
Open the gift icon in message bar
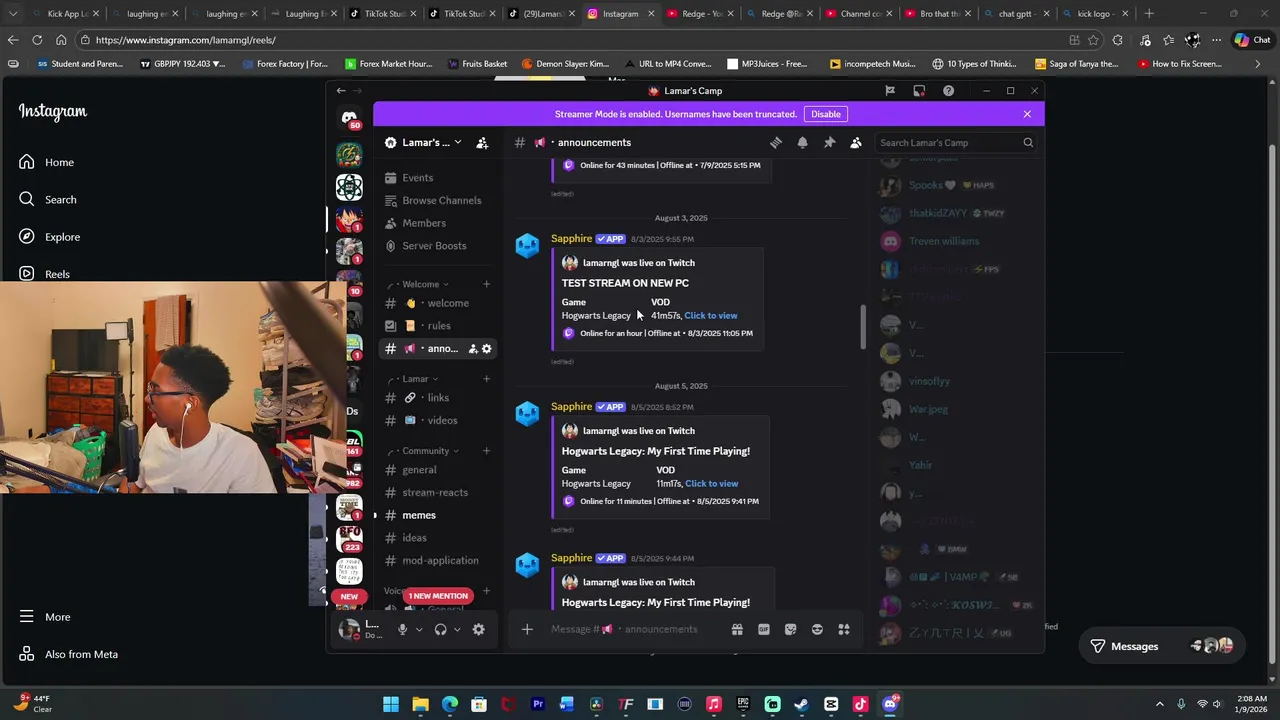pos(737,629)
